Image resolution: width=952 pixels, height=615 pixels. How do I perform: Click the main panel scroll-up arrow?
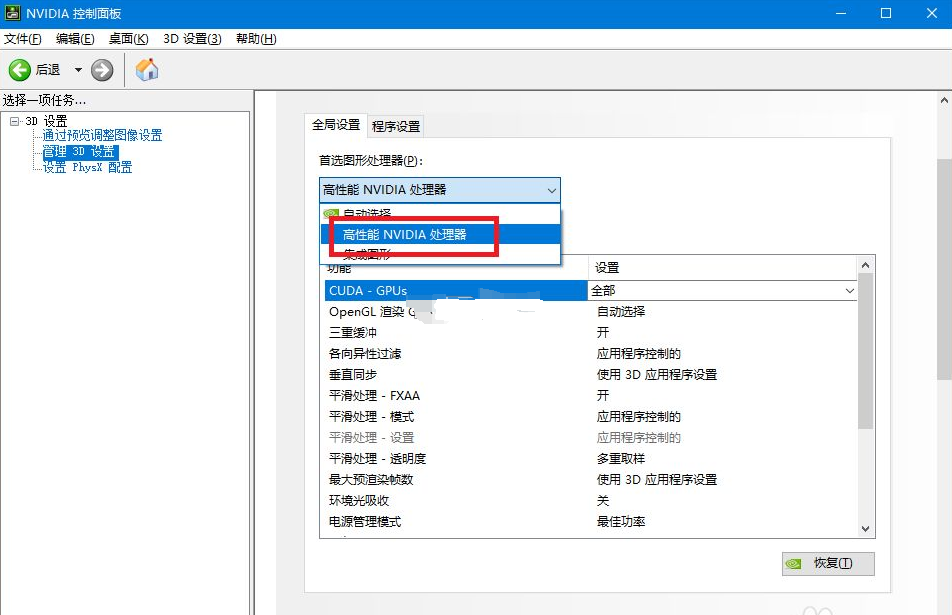coord(944,100)
